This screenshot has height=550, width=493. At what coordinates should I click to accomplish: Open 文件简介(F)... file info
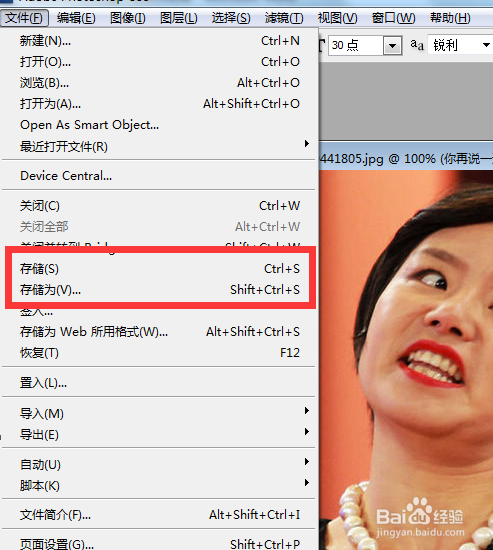pyautogui.click(x=159, y=515)
